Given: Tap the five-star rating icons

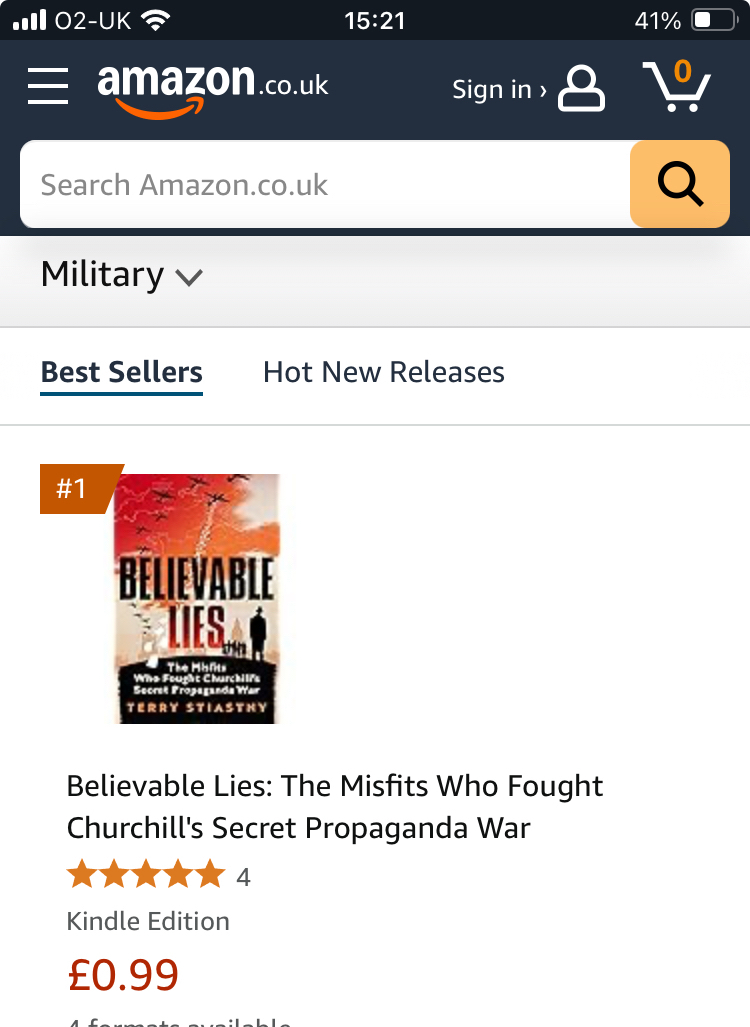Looking at the screenshot, I should click(x=146, y=876).
